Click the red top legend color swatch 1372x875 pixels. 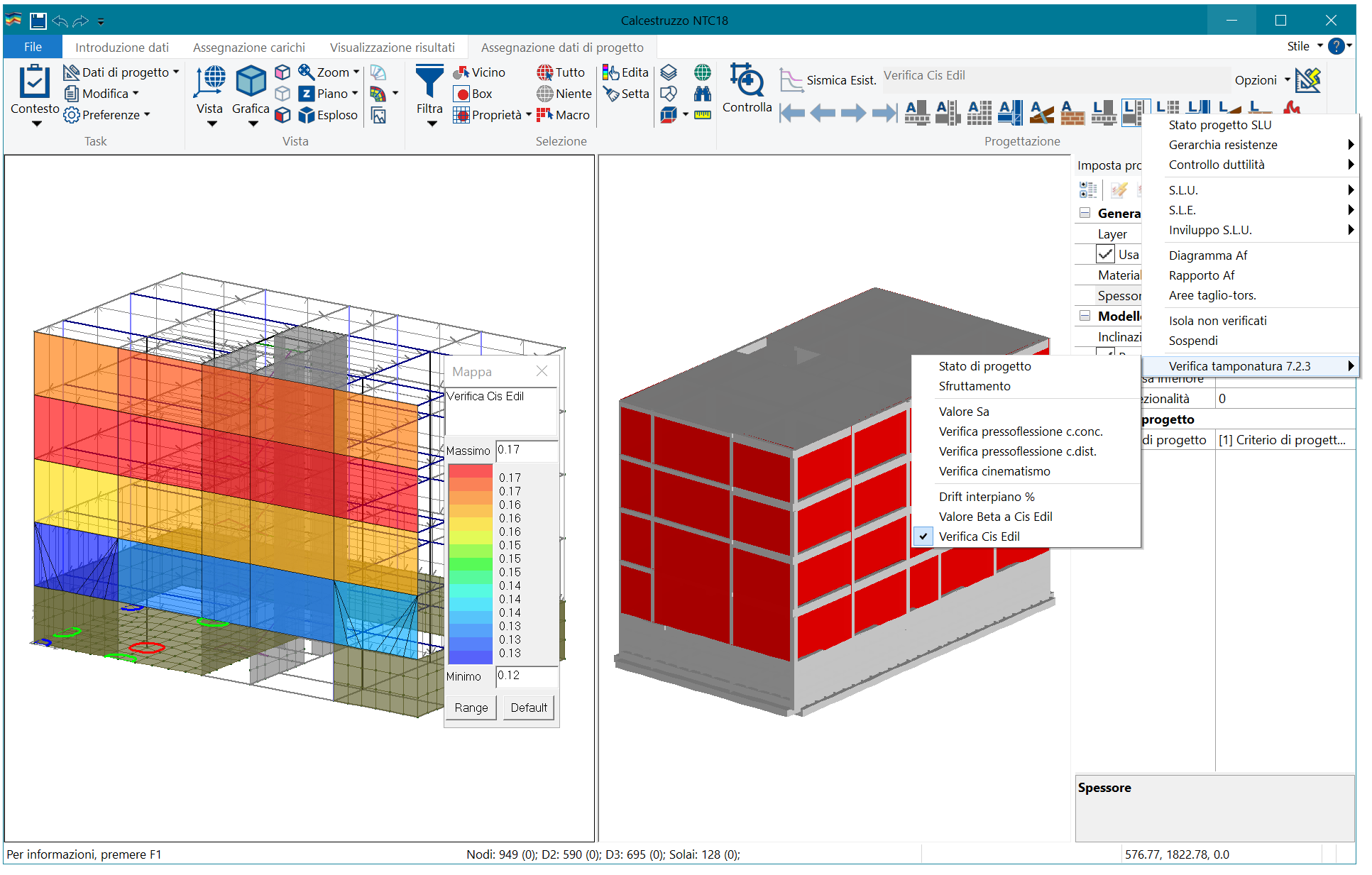pos(470,470)
